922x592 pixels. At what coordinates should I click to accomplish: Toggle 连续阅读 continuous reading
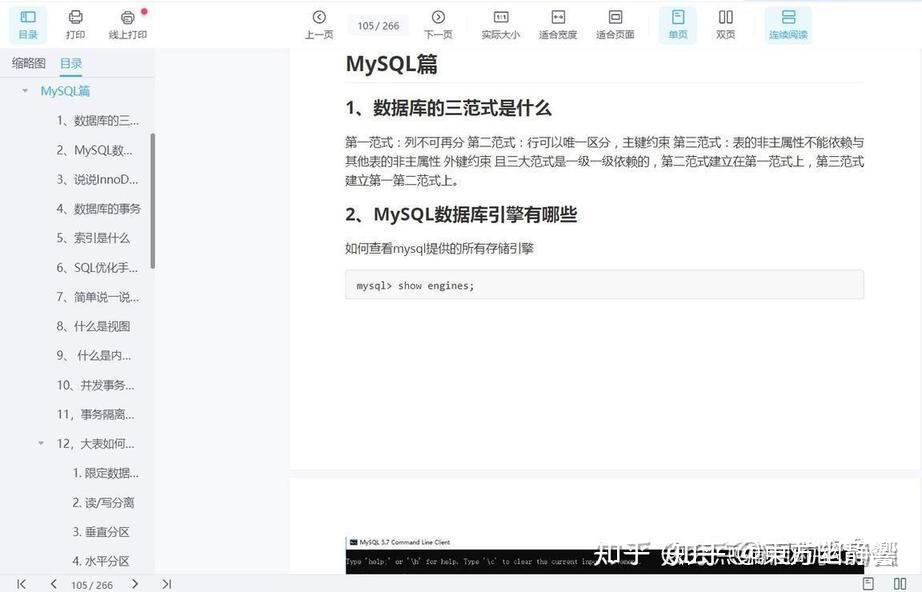point(788,25)
